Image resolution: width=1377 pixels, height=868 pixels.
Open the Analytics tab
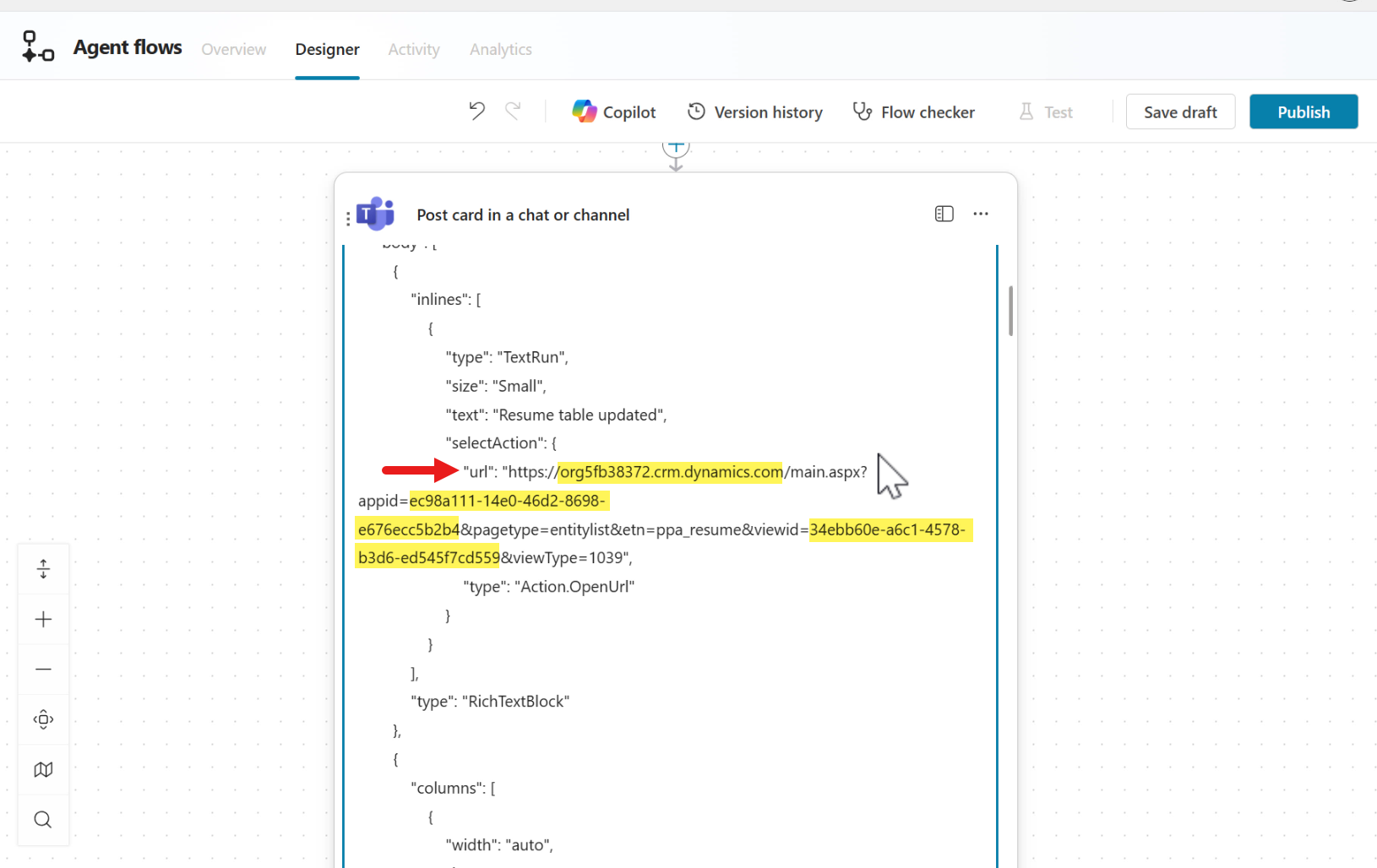tap(500, 50)
